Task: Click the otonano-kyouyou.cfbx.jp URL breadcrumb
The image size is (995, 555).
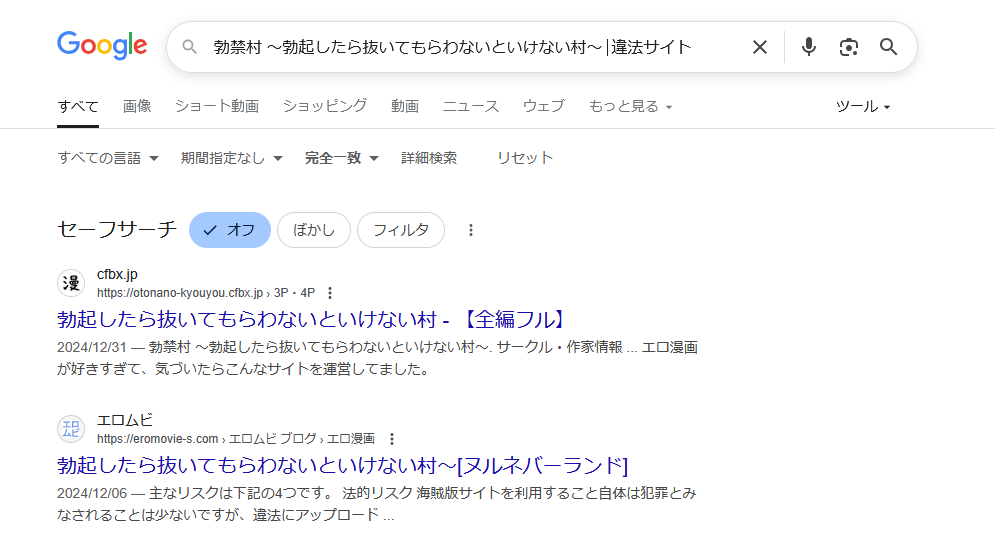Action: [x=206, y=293]
